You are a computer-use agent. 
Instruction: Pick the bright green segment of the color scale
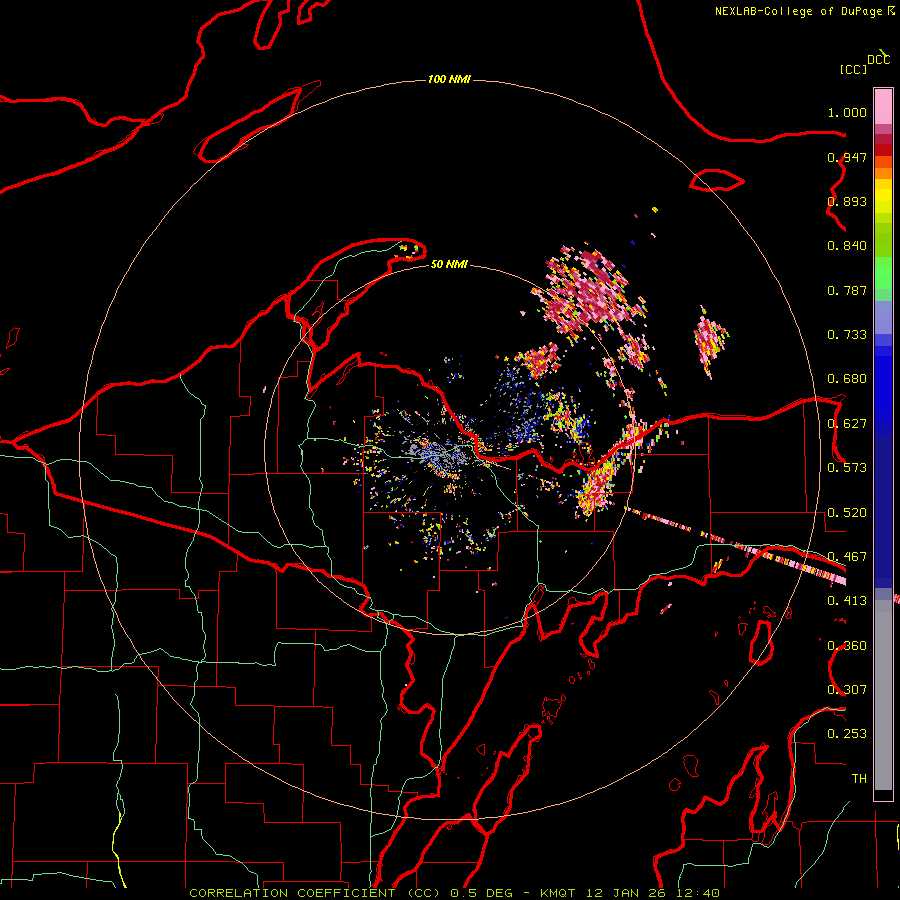[883, 273]
